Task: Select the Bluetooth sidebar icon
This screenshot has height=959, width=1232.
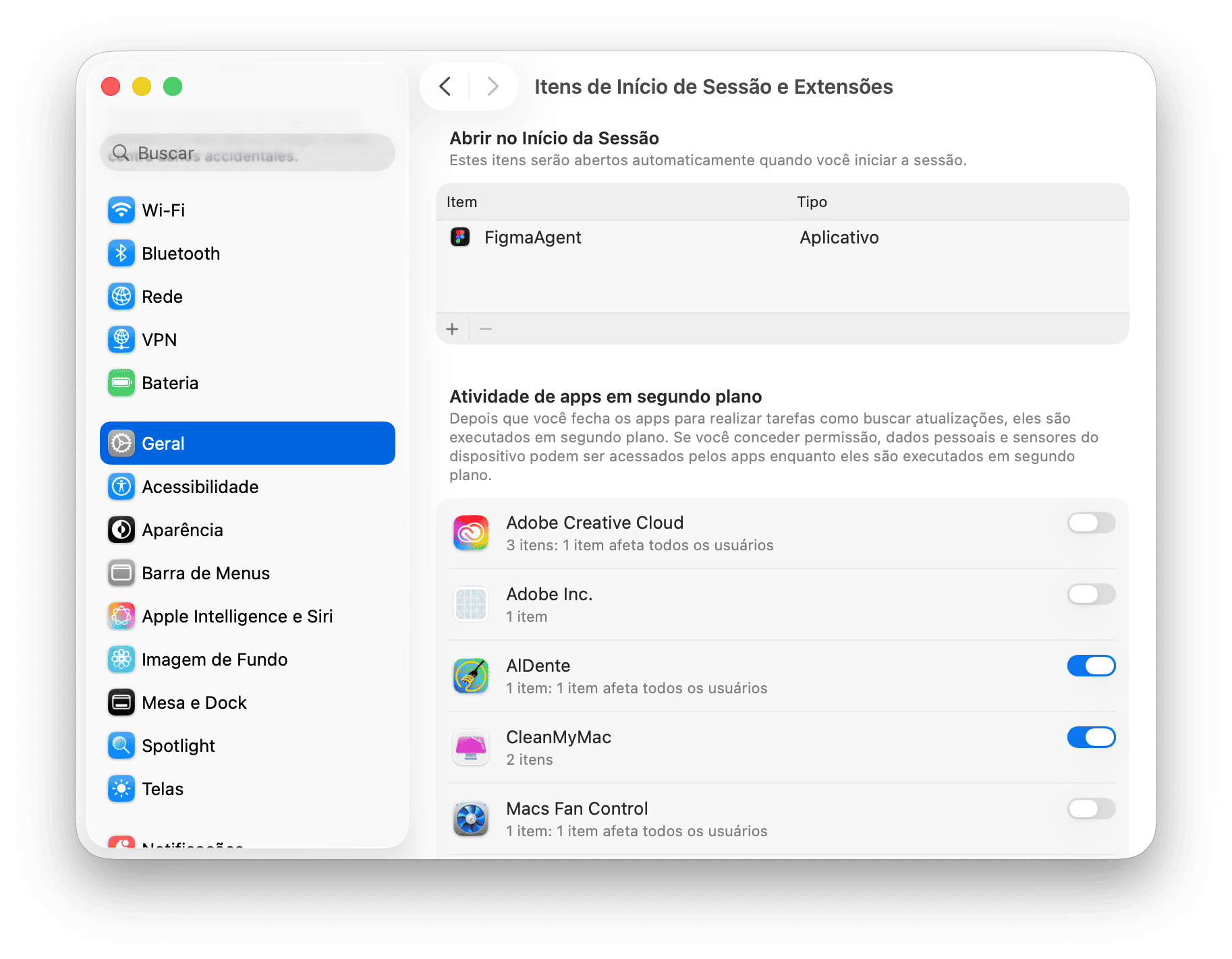Action: tap(121, 253)
